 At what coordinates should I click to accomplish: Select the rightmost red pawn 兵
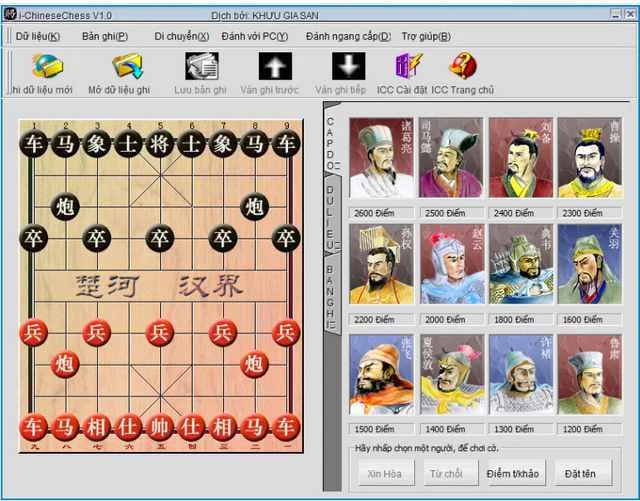(x=286, y=333)
